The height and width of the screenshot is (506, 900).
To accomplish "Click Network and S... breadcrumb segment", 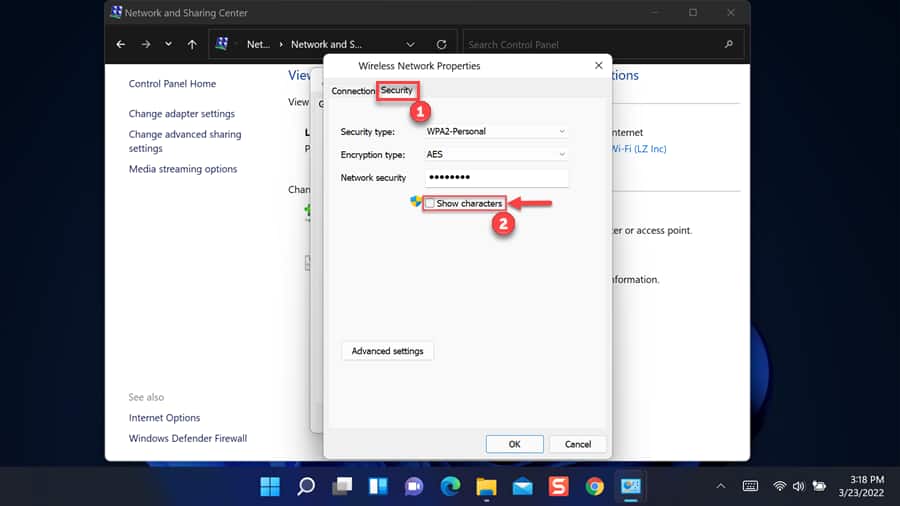I will tap(326, 44).
